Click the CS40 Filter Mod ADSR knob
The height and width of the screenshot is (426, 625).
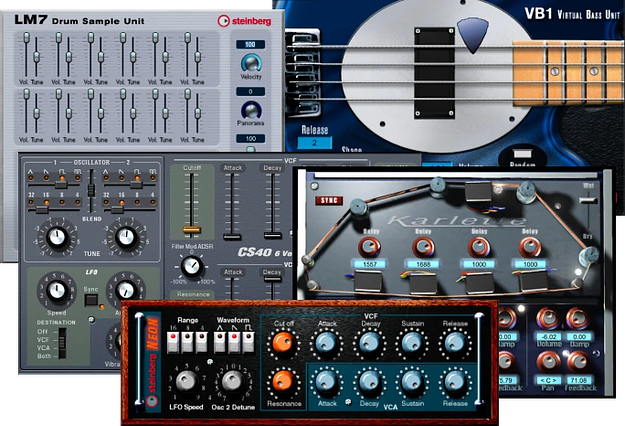pos(192,267)
